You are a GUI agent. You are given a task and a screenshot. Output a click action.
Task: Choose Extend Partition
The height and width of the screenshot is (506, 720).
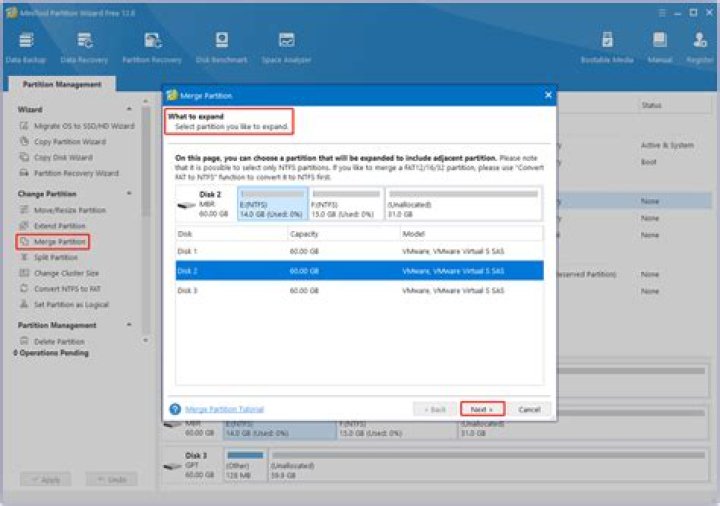[60, 226]
